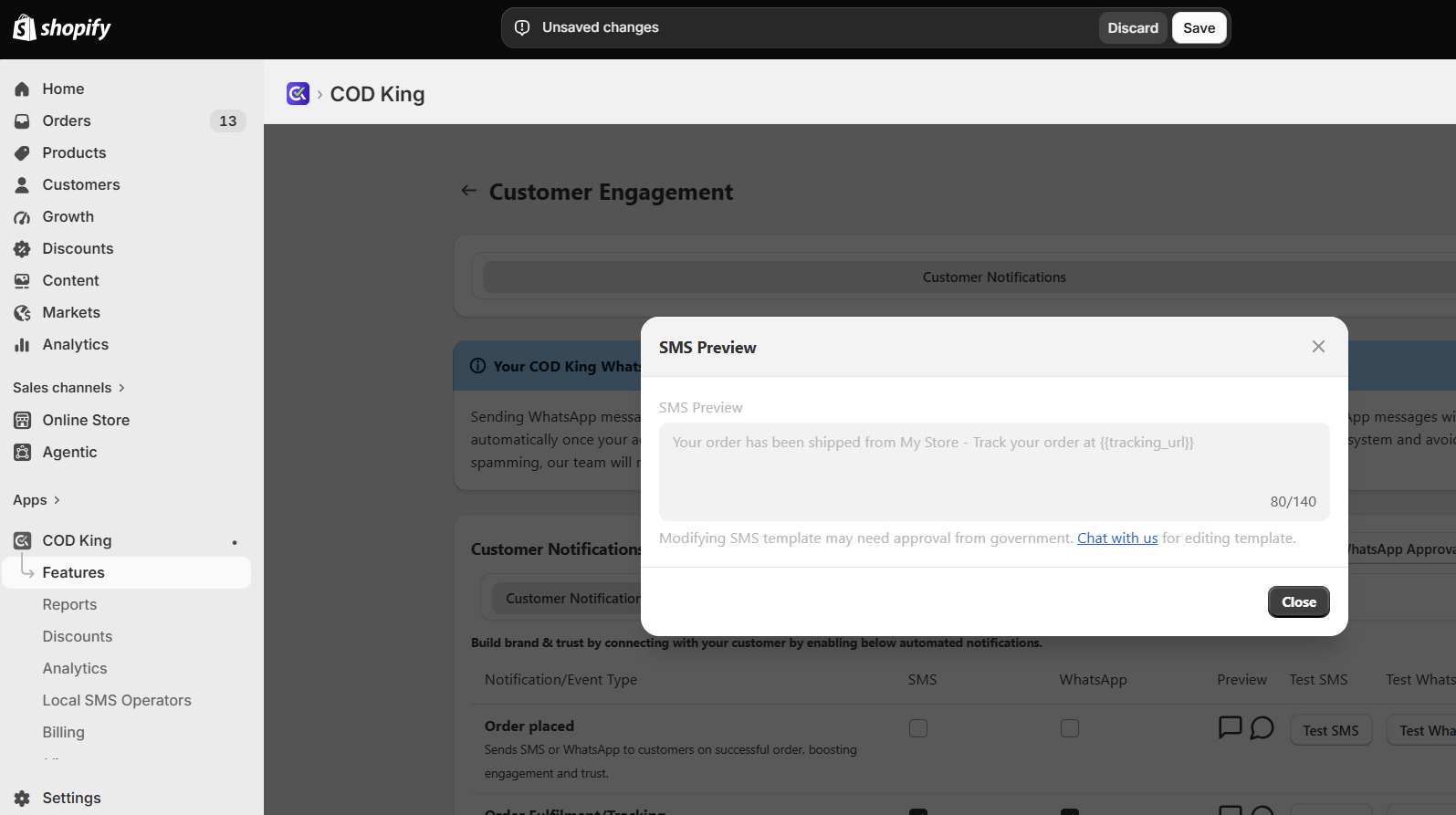The image size is (1456, 815).
Task: Open Discounts under COD King
Action: point(78,636)
